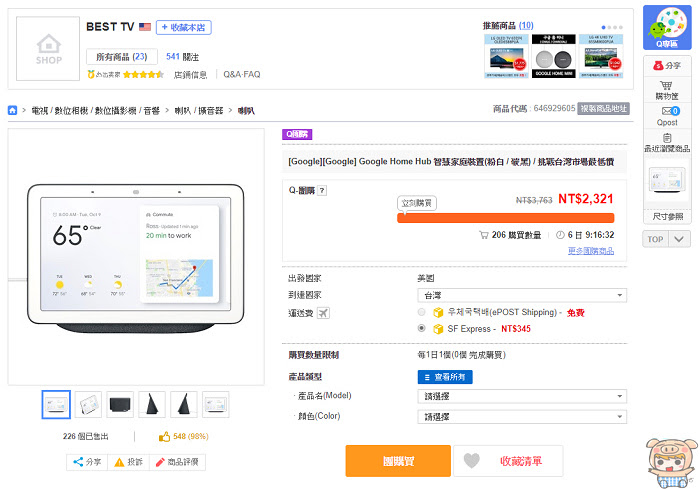Select the sixth product thumbnail
The width and height of the screenshot is (700, 489).
(216, 405)
